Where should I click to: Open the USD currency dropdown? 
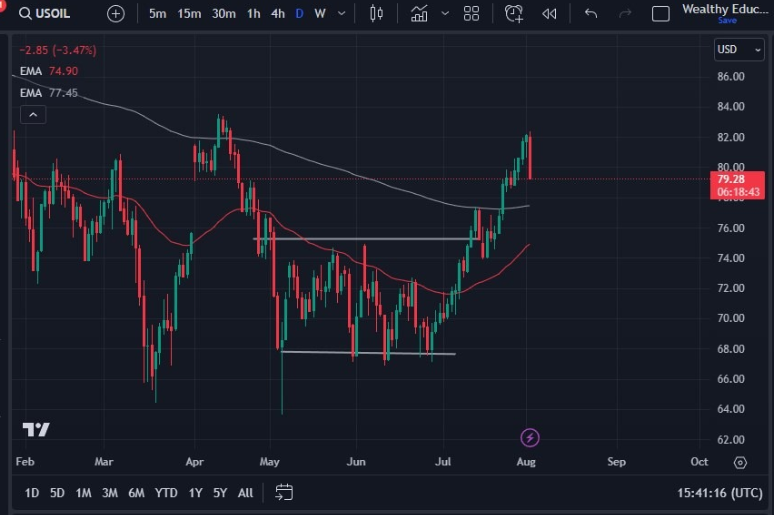[x=739, y=49]
